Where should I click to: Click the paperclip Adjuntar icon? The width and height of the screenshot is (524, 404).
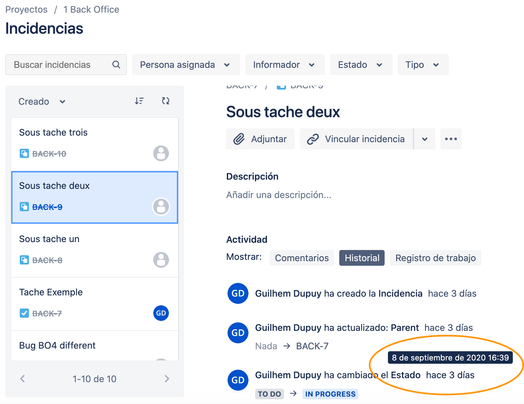pyautogui.click(x=239, y=139)
